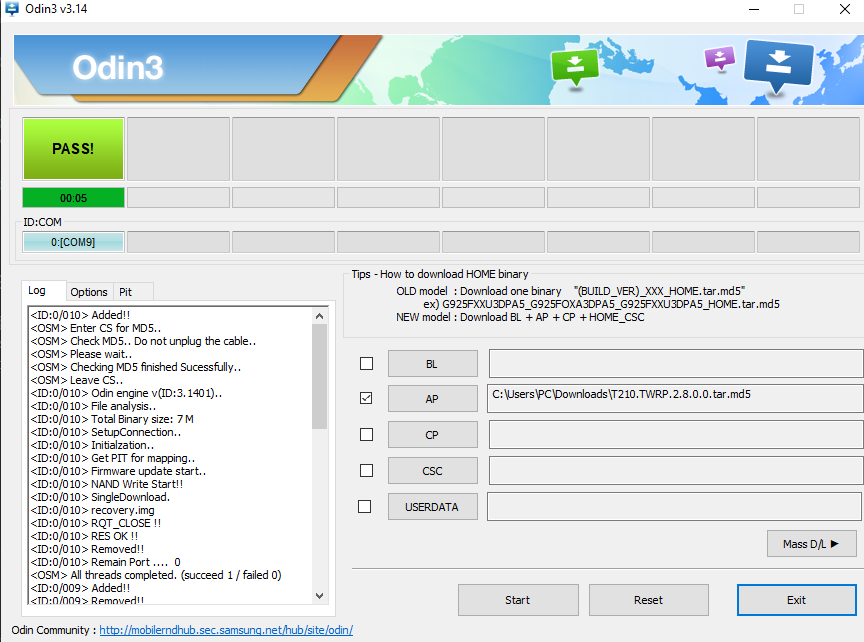Click log line 'Odin engine v(ID:3.1401)..'
The image size is (864, 642).
pos(126,393)
